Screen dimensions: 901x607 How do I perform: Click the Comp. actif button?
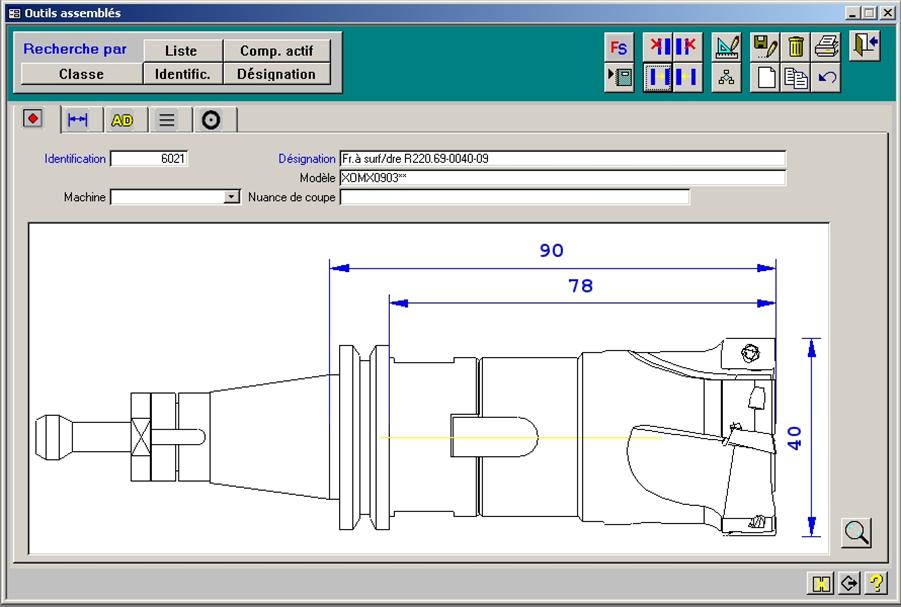click(276, 51)
